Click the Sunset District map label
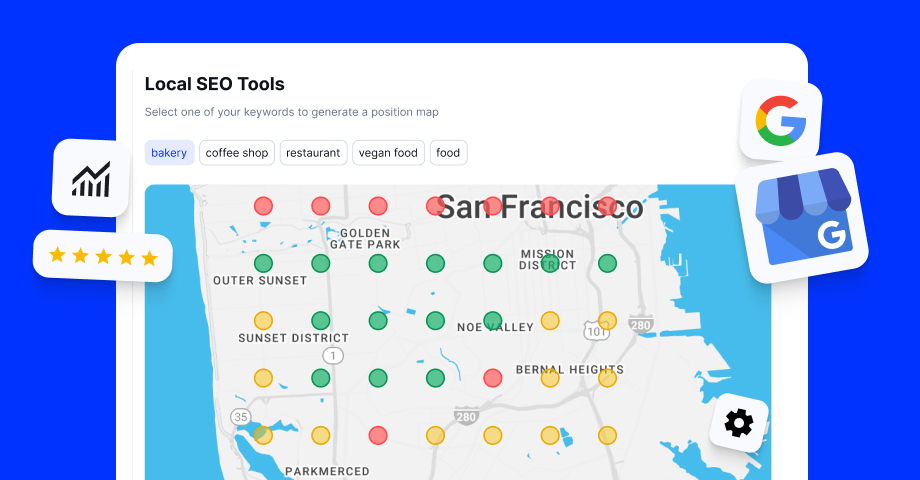This screenshot has height=480, width=920. pos(293,338)
